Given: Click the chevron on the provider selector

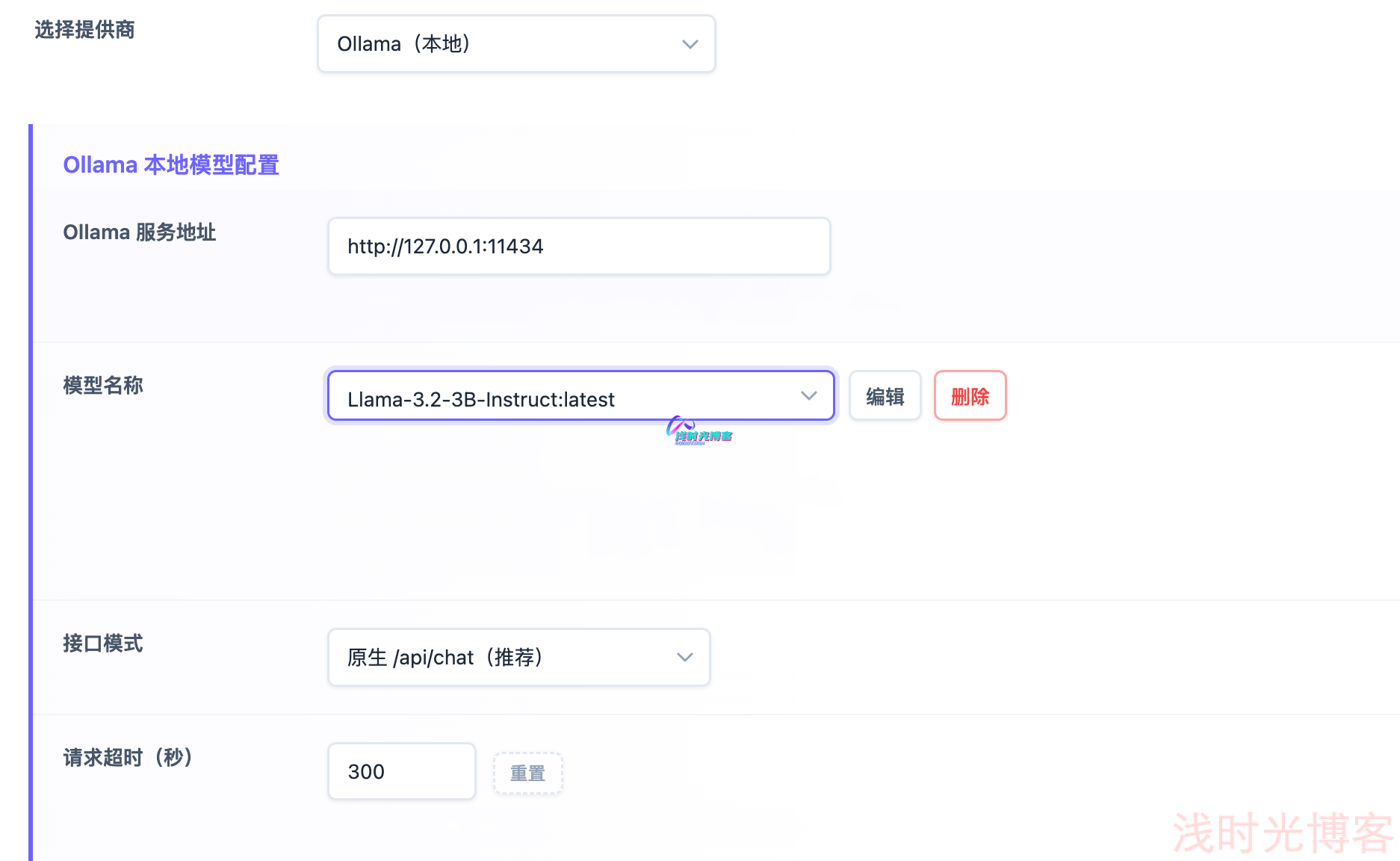Looking at the screenshot, I should click(x=689, y=43).
